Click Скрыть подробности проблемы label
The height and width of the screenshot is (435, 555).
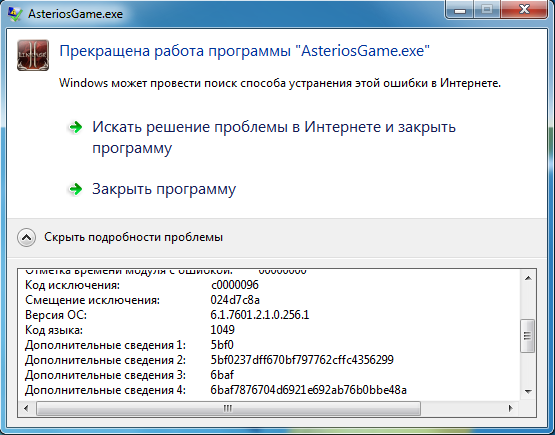click(x=133, y=237)
